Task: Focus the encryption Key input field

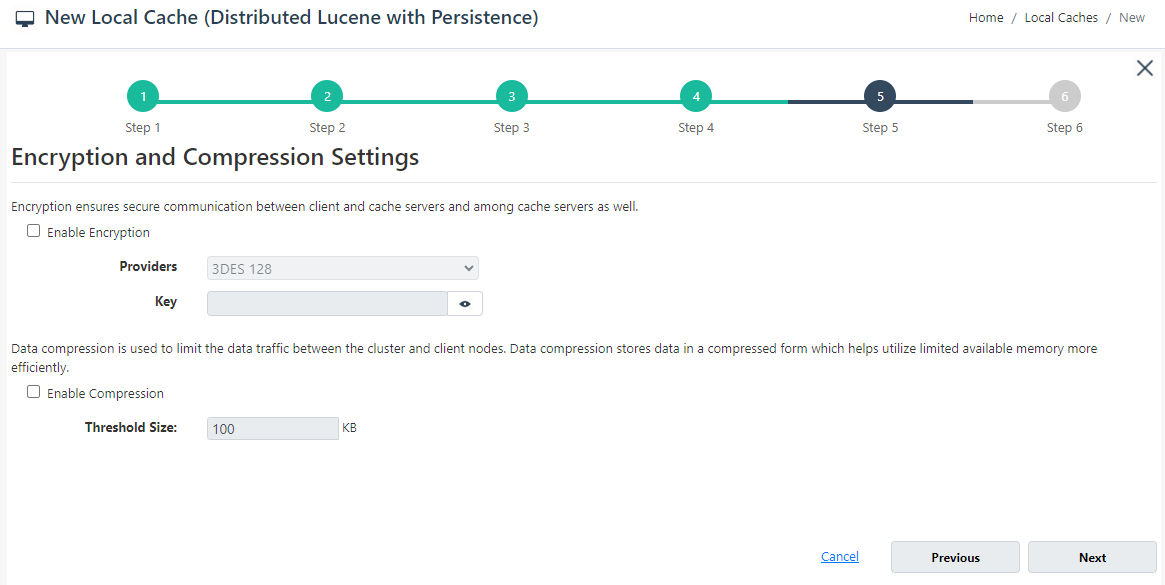Action: (x=328, y=303)
